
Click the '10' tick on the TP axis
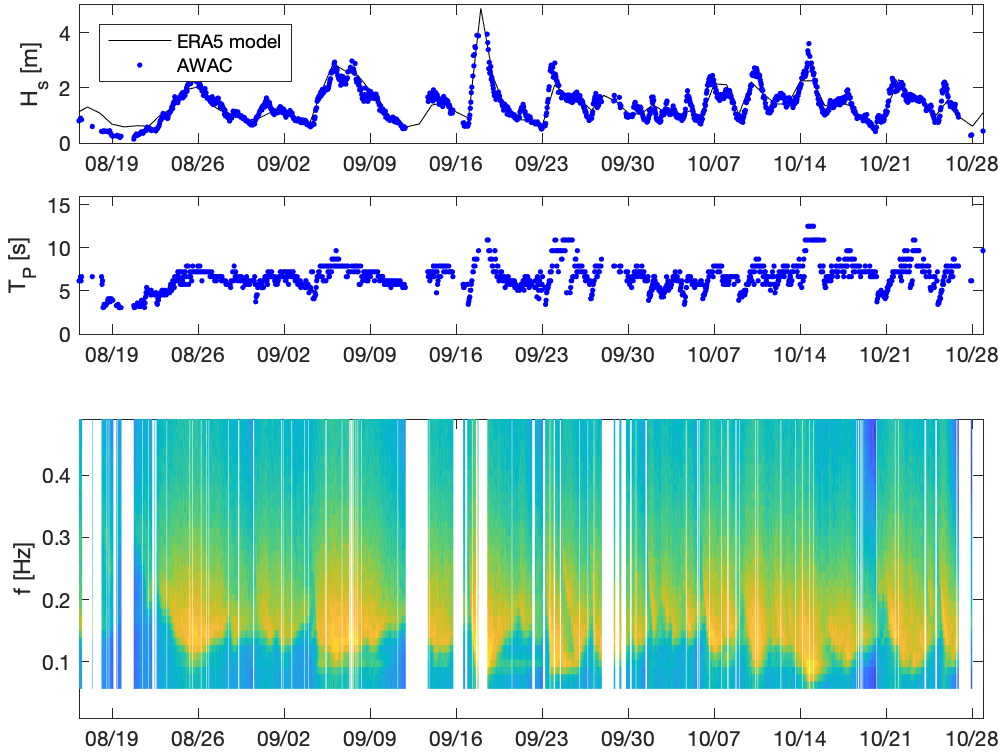point(60,249)
